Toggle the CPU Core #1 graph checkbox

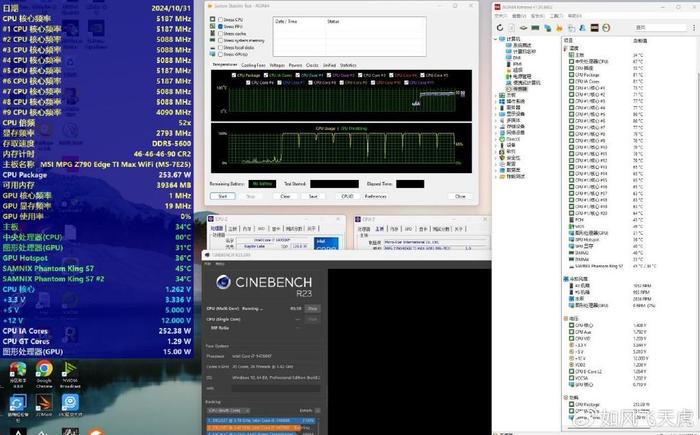298,75
